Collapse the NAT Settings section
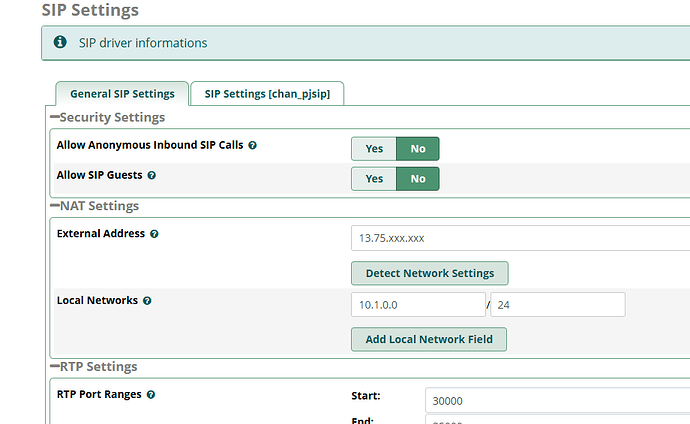 [x=55, y=205]
